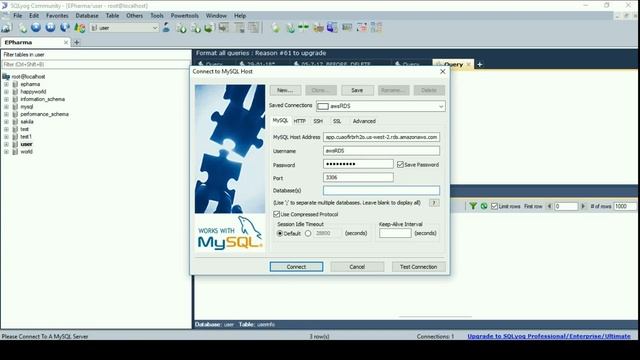640x360 pixels.
Task: Open the File menu
Action: tap(18, 16)
